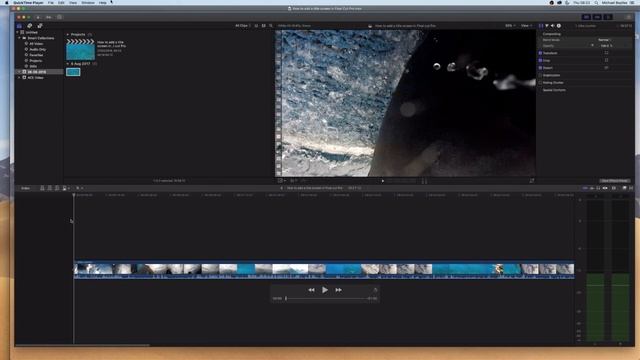The height and width of the screenshot is (360, 640).
Task: Open the timeline tool selection dropdown
Action: [79, 188]
